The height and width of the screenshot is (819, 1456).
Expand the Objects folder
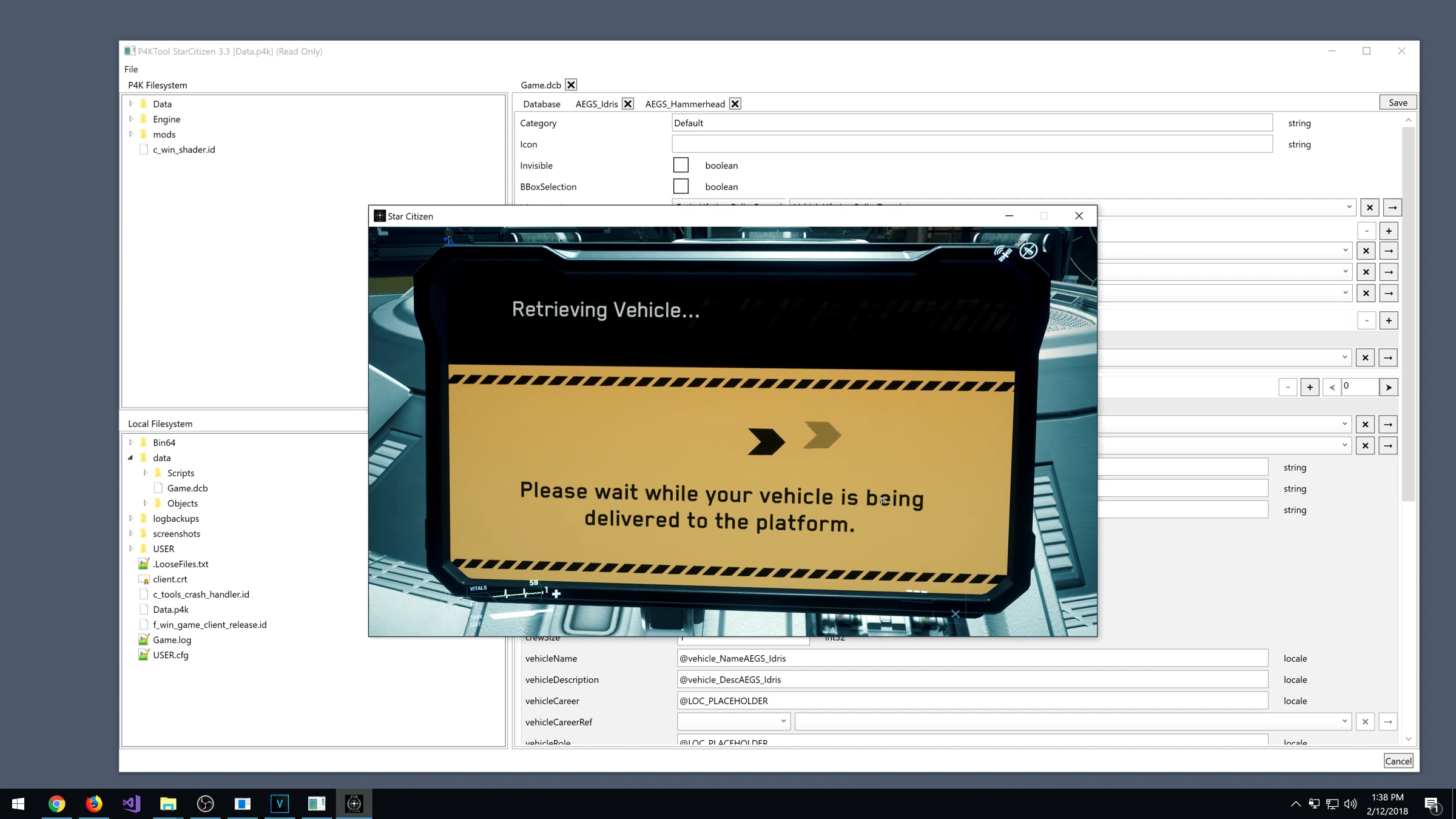146,503
